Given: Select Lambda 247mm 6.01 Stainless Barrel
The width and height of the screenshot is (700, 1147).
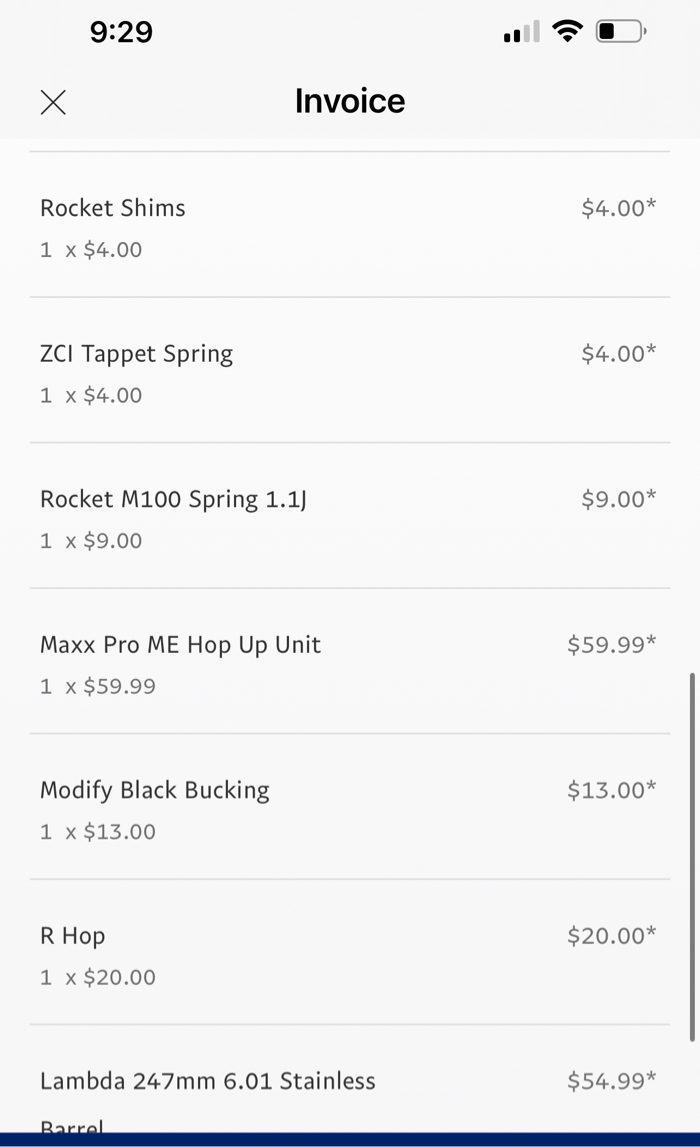Looking at the screenshot, I should 208,1081.
